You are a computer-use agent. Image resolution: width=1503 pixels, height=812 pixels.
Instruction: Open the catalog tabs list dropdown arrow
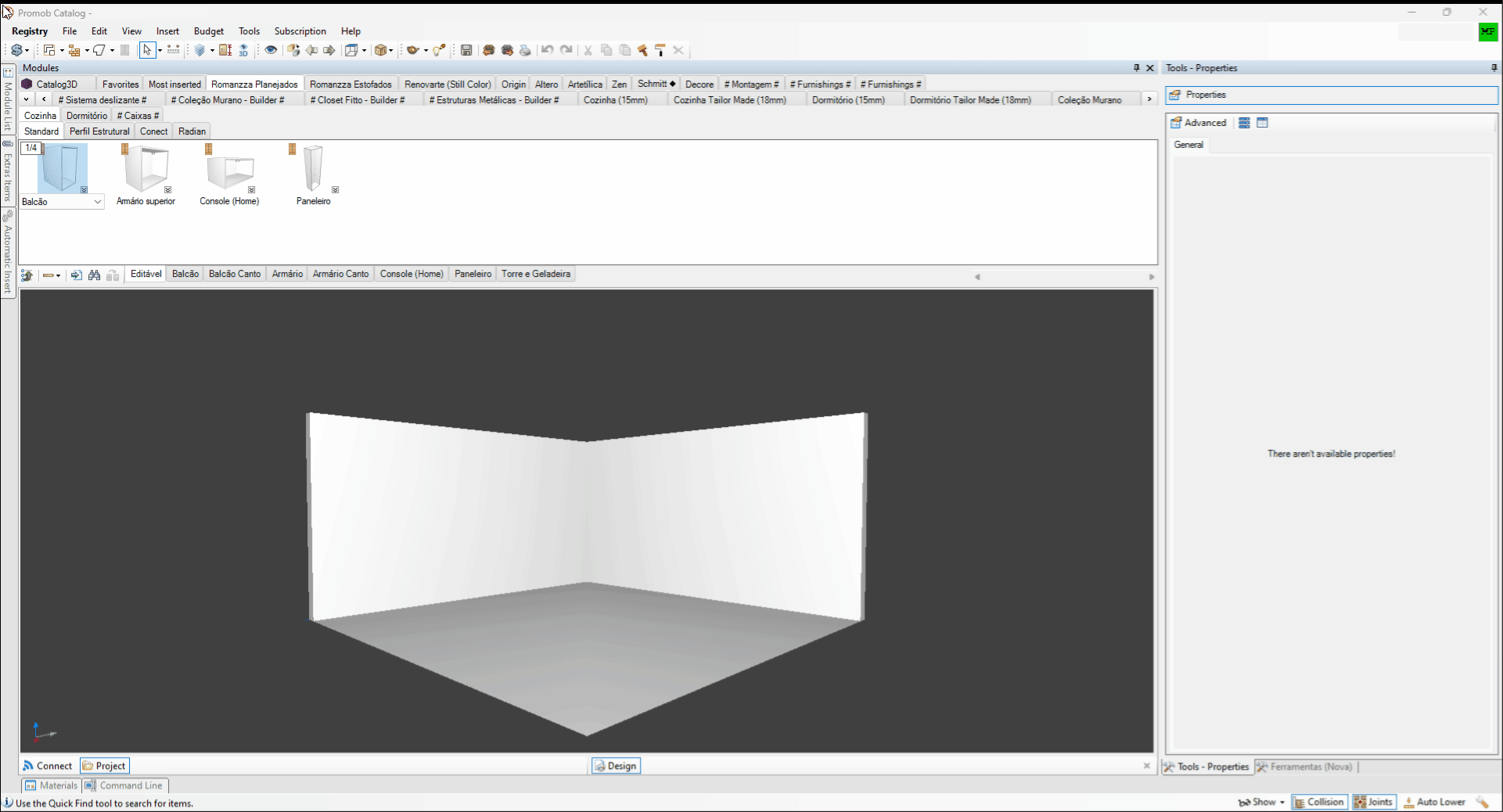[27, 99]
